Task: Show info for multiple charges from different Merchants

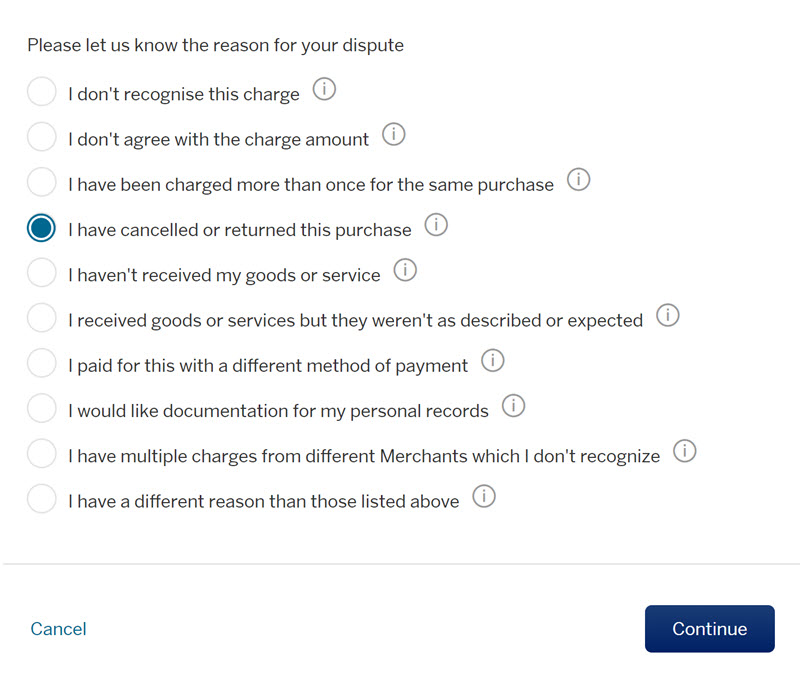Action: pos(684,451)
